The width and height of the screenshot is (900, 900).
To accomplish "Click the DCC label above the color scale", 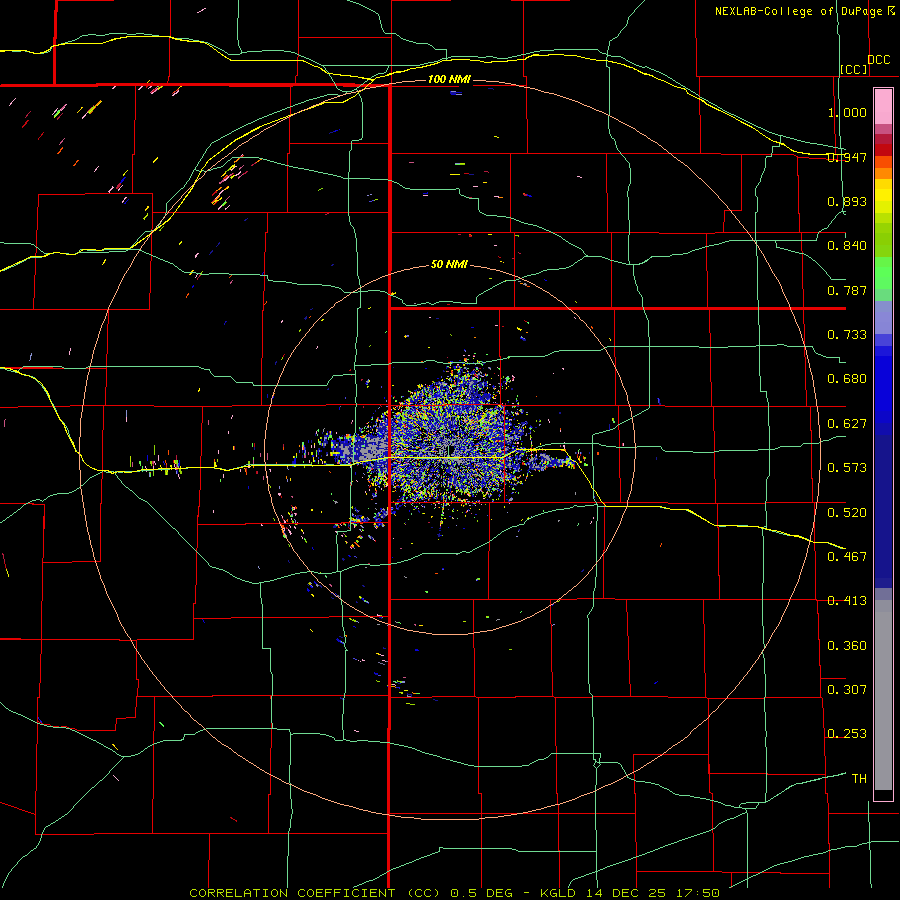I will (879, 60).
